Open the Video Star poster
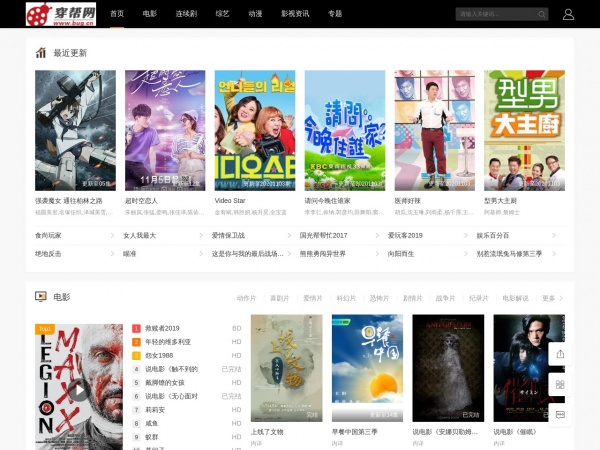600x450 pixels. (255, 130)
